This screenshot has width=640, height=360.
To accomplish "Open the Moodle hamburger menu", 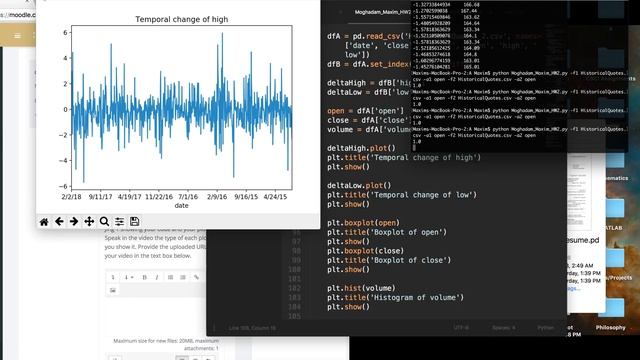I will click(x=17, y=36).
